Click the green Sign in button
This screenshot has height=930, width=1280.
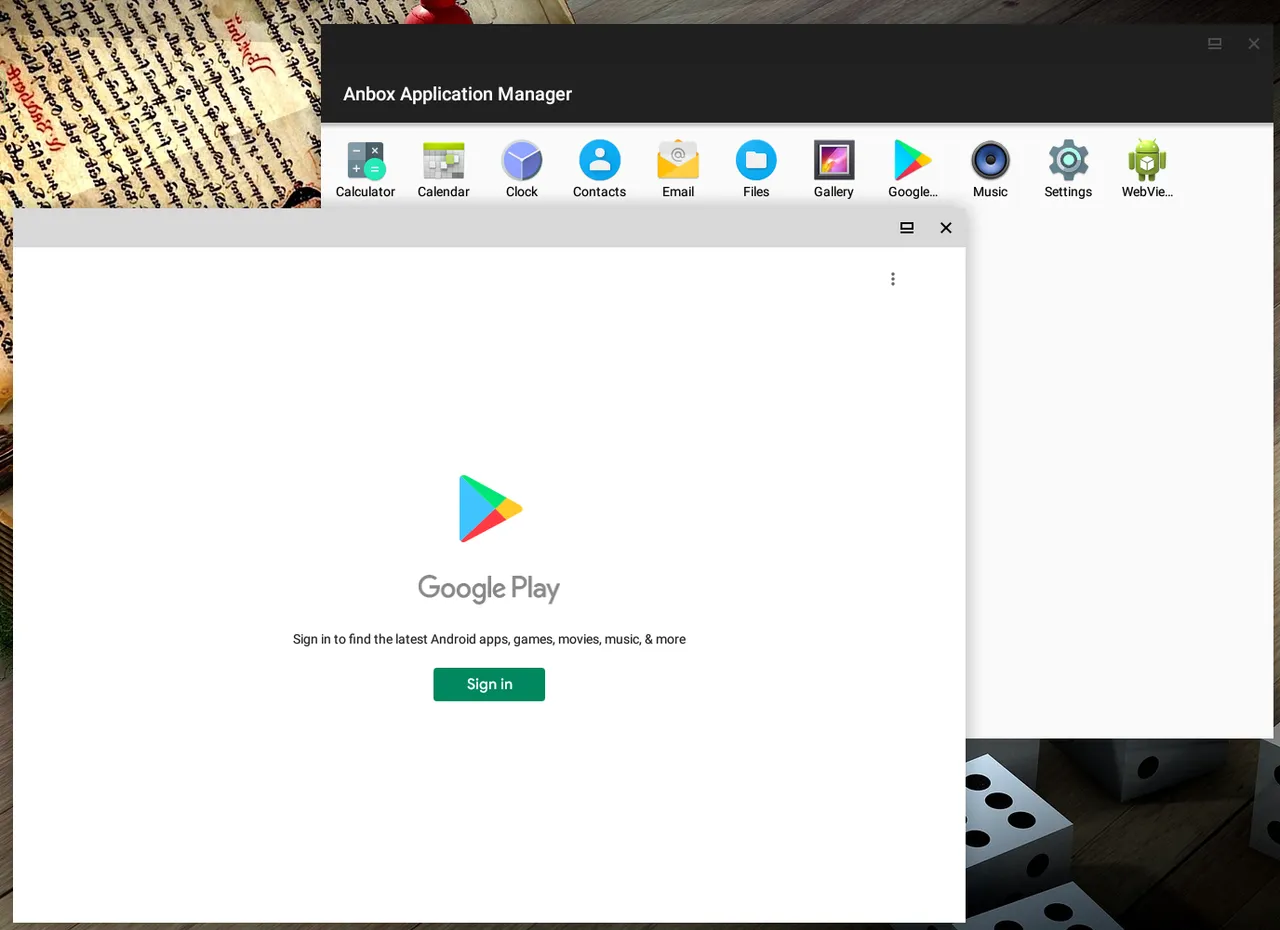tap(489, 684)
